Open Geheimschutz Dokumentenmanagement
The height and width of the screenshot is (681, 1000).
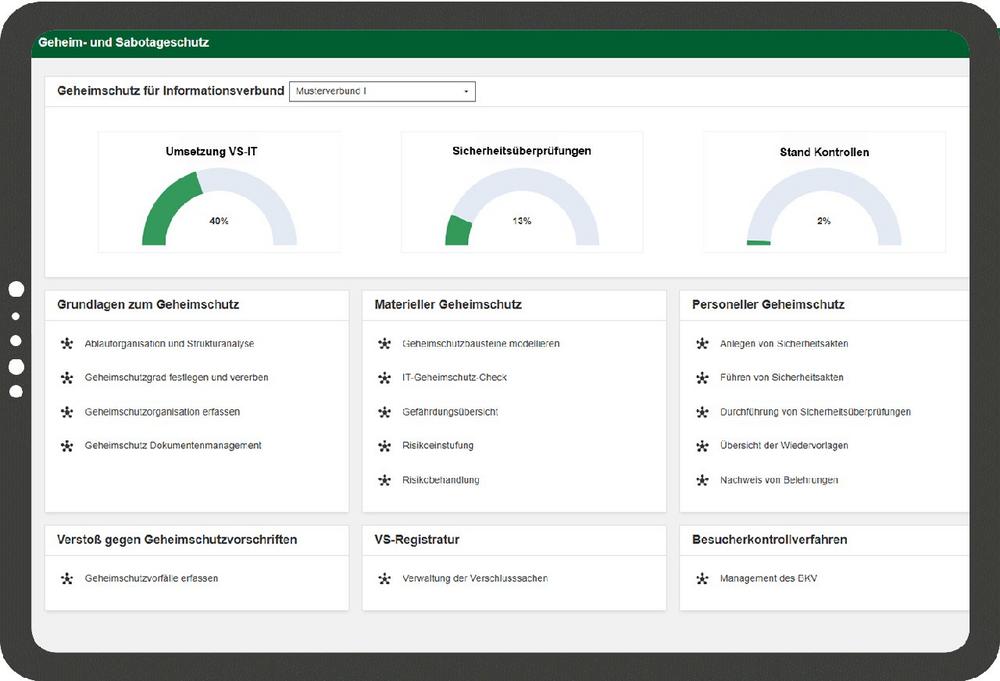(173, 446)
